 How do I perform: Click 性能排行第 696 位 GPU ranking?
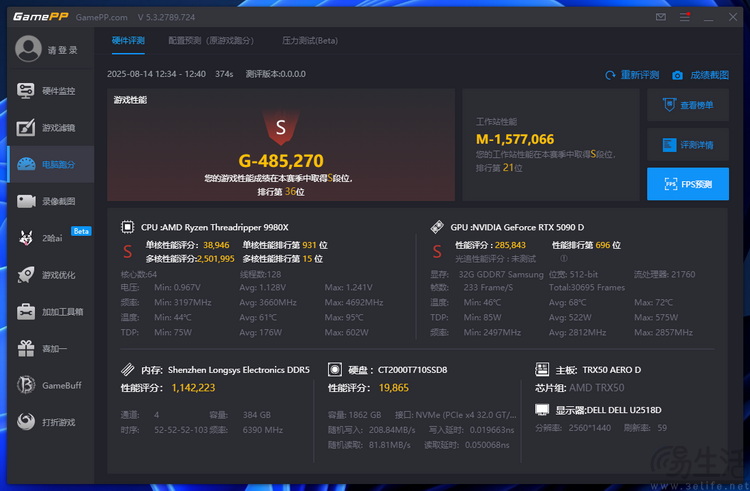coord(586,245)
